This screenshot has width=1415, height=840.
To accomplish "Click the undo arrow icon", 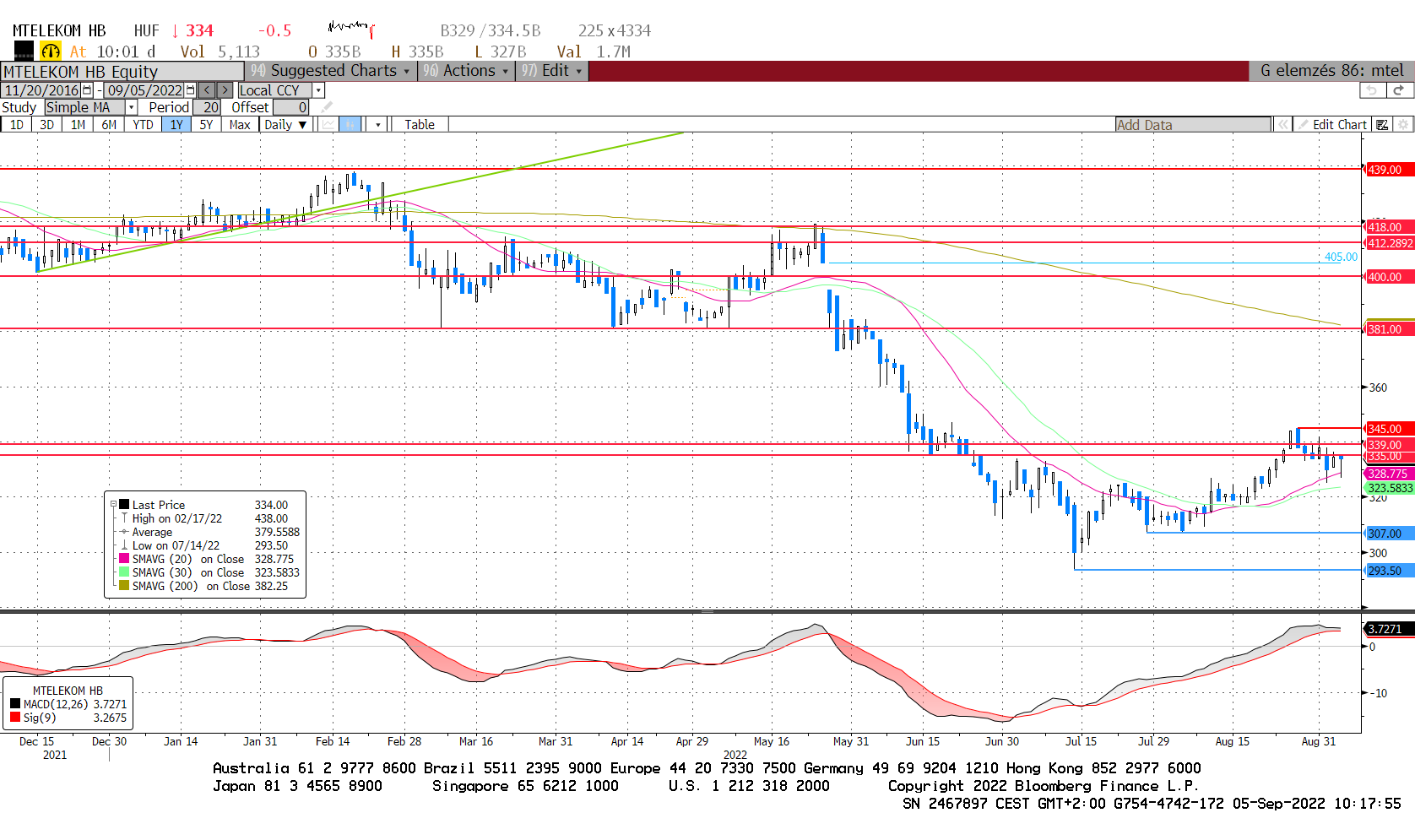I will (x=1372, y=90).
